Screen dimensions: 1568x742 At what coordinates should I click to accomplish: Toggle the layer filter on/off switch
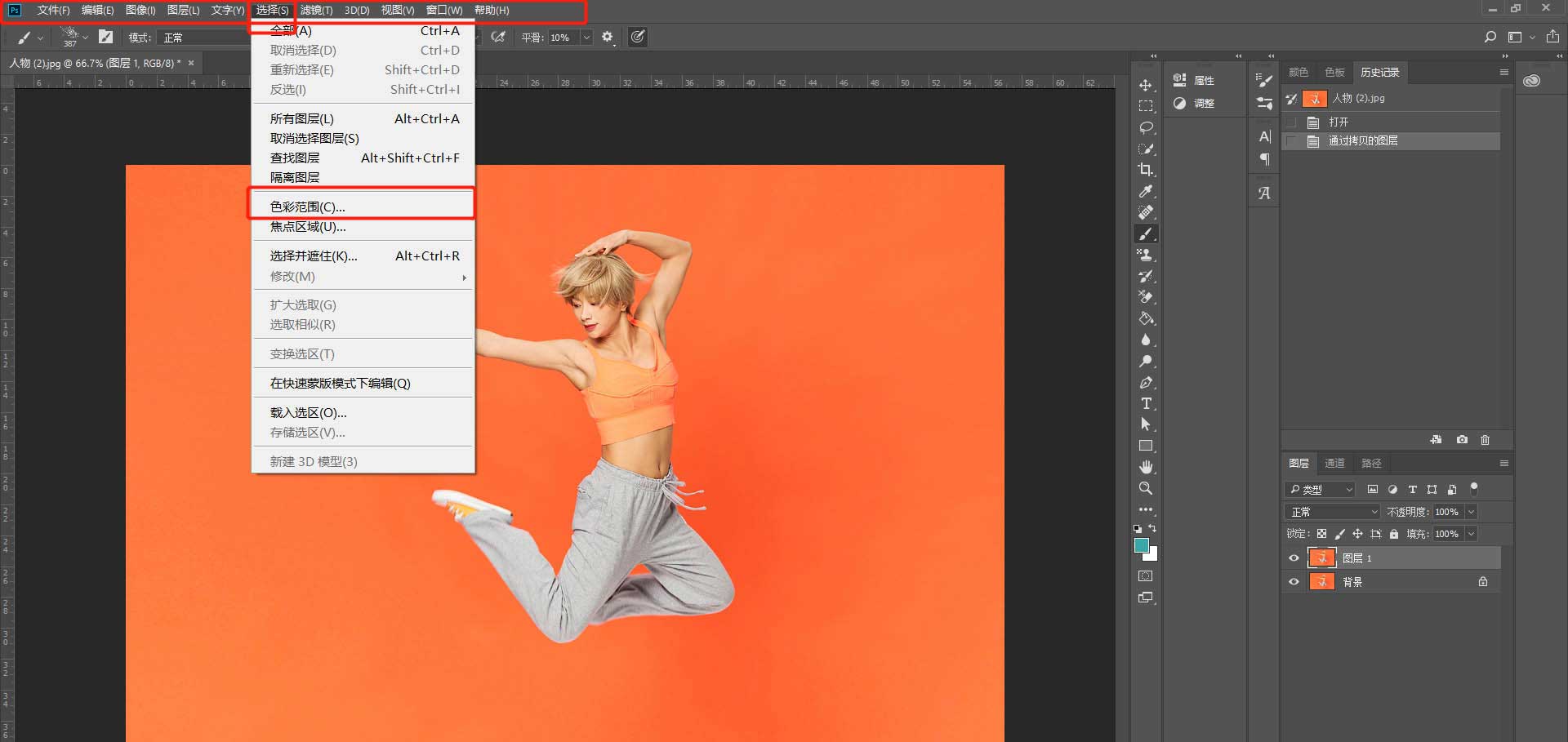click(1474, 488)
